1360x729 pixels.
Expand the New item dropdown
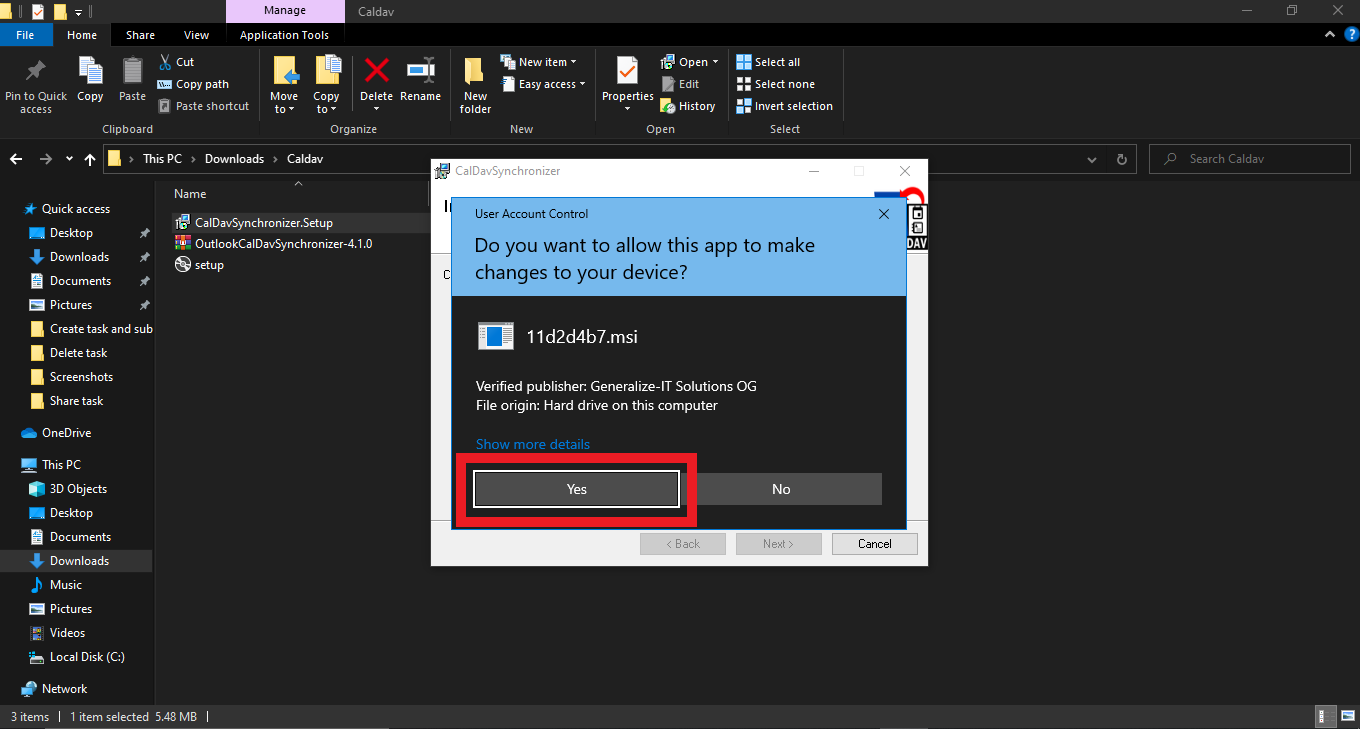546,62
